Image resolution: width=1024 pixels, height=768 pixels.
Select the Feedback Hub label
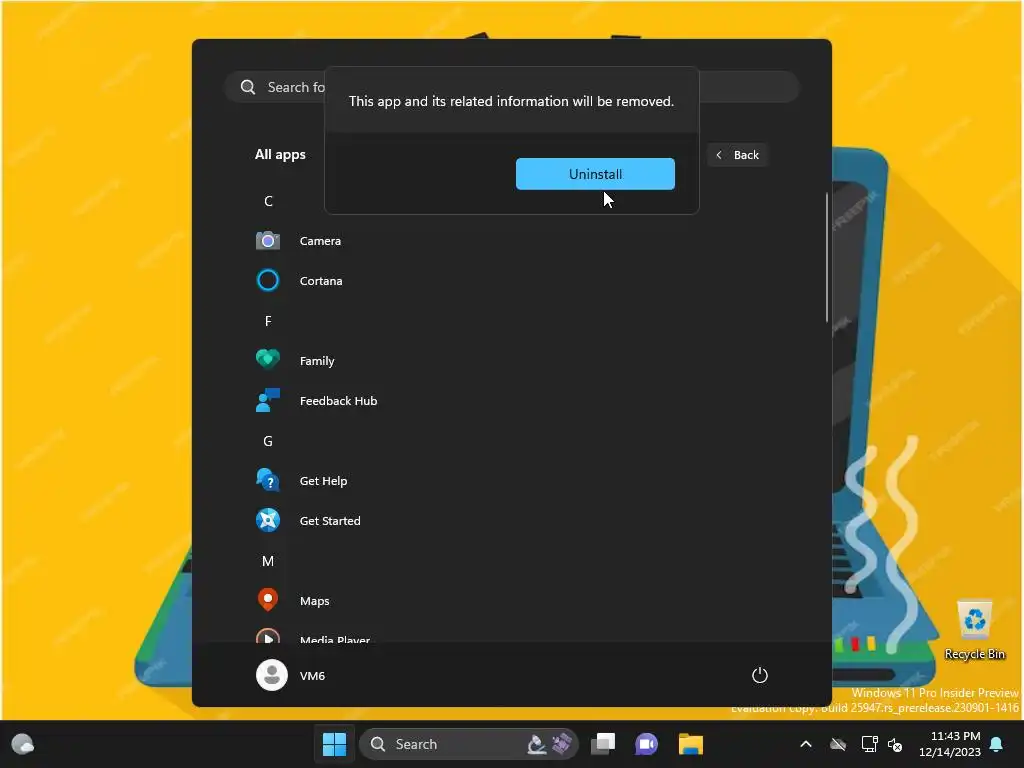pyautogui.click(x=338, y=401)
